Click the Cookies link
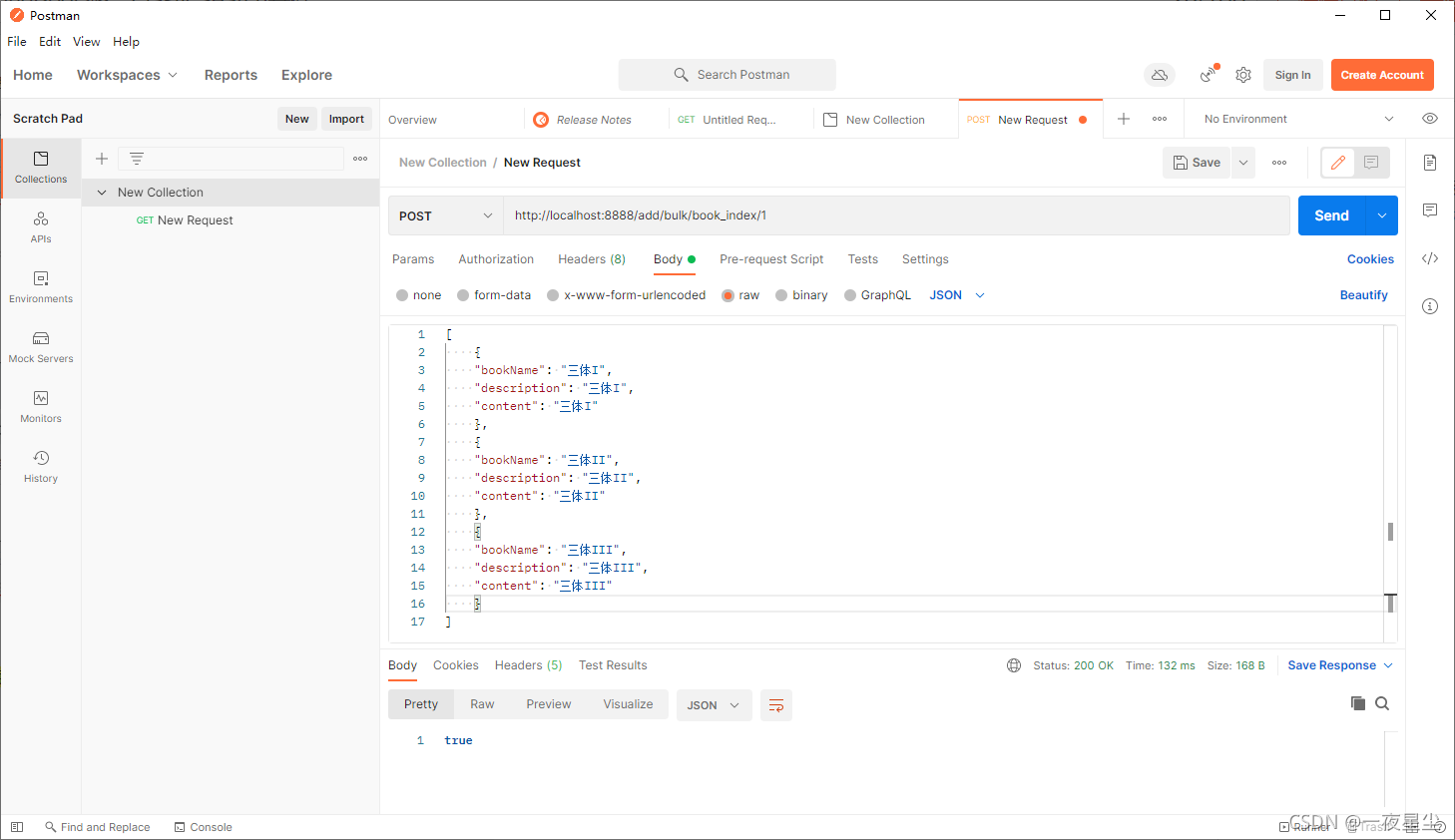 [x=1370, y=259]
